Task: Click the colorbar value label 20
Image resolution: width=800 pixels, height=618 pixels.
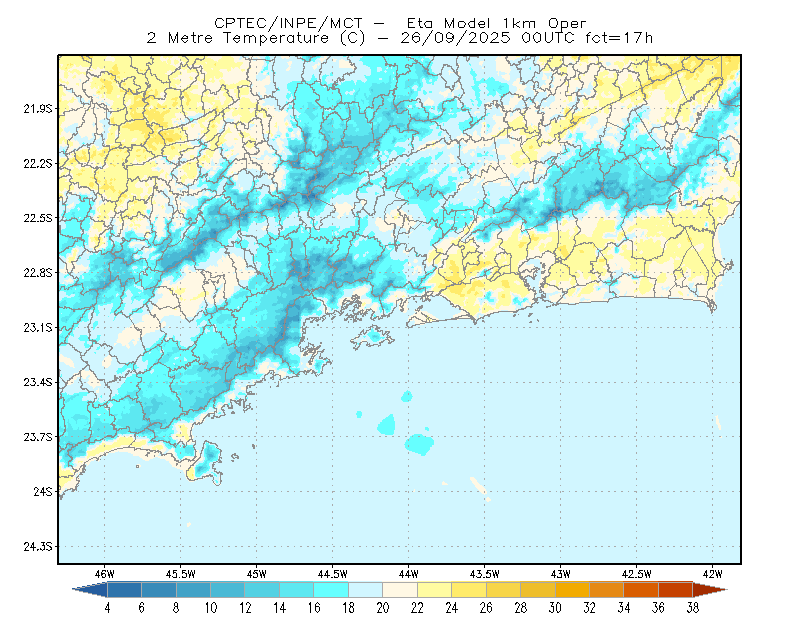Action: [383, 608]
